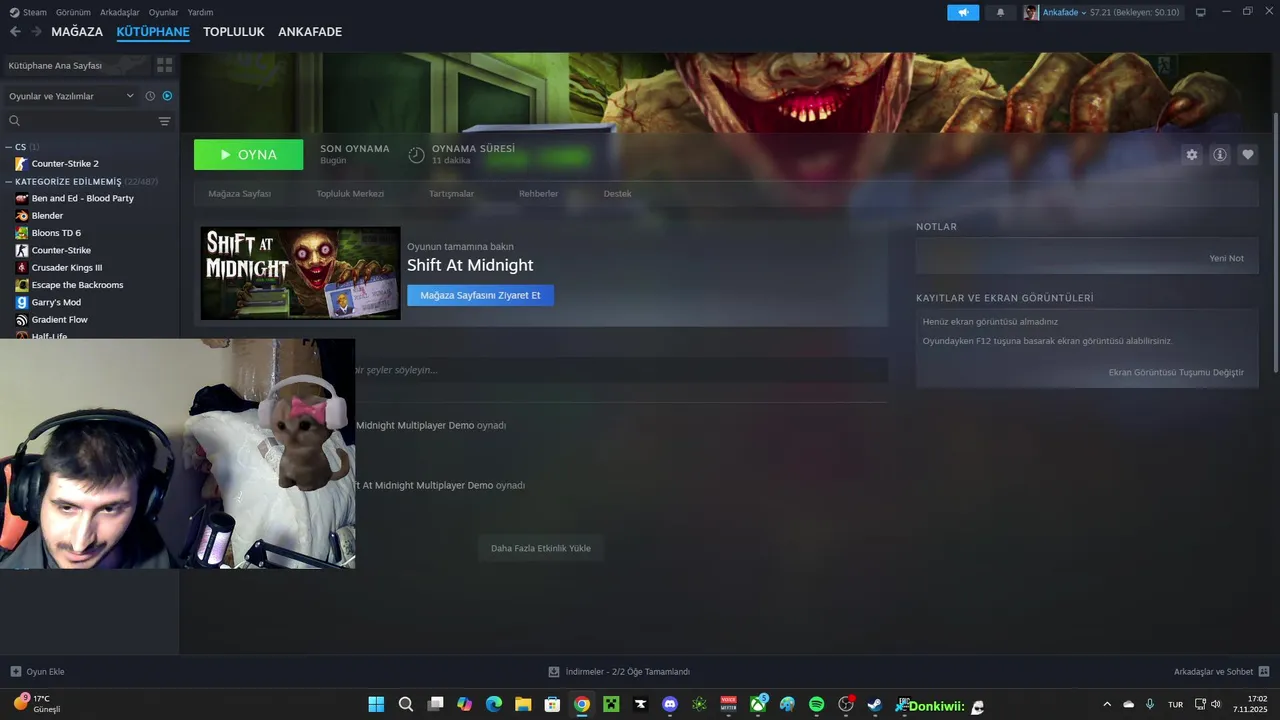Select Escape the Backrooms in library

point(77,285)
